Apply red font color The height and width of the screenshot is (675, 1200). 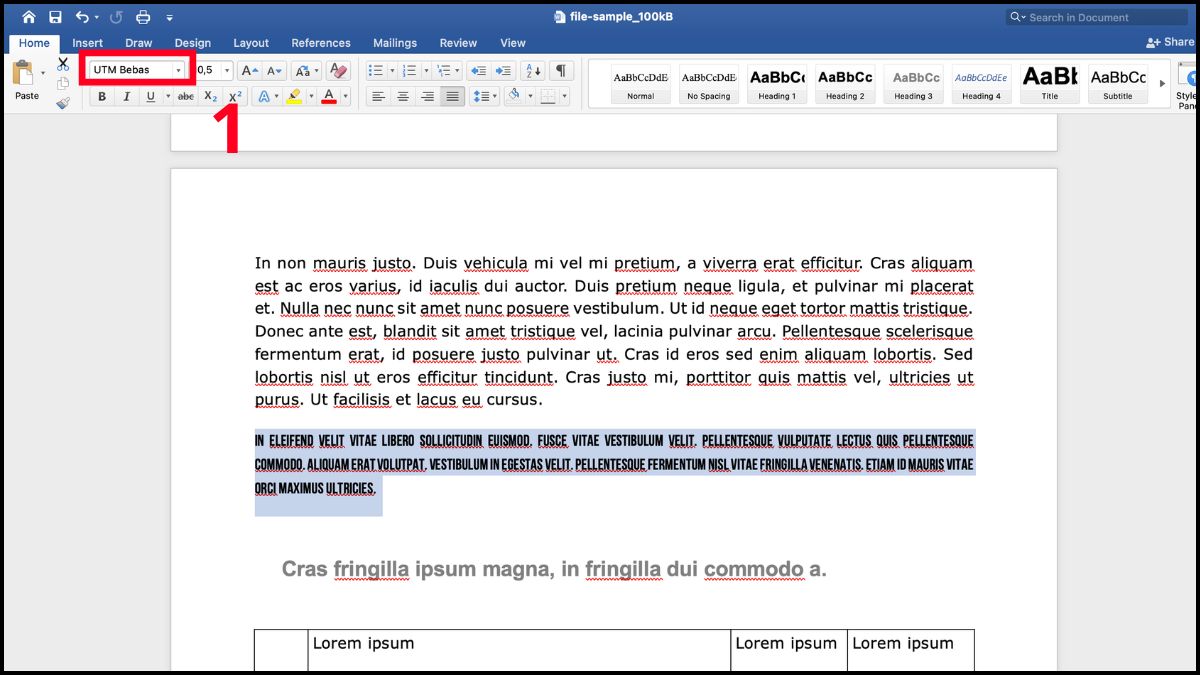click(x=329, y=97)
